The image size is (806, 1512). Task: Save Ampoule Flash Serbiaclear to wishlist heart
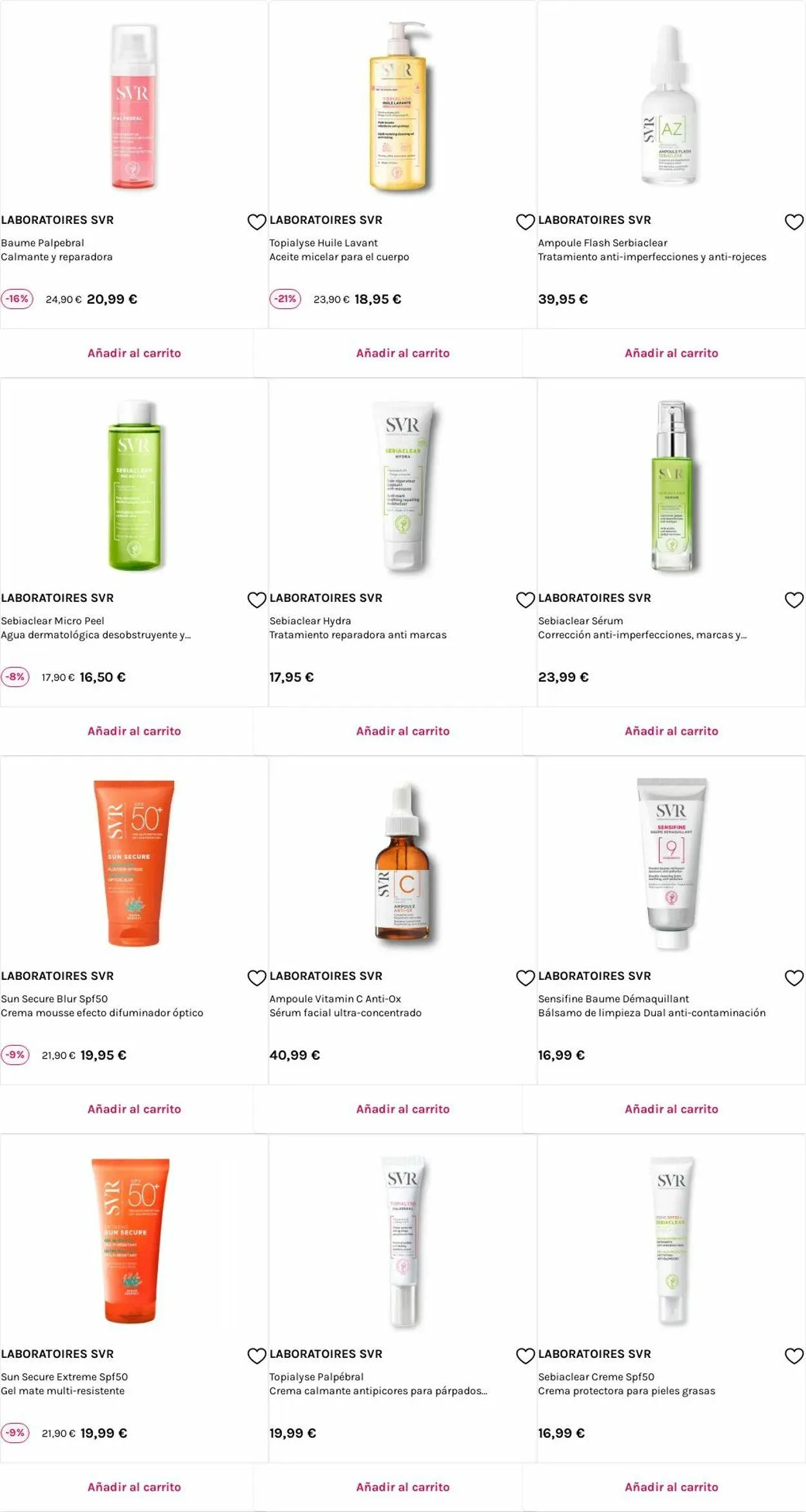tap(794, 222)
